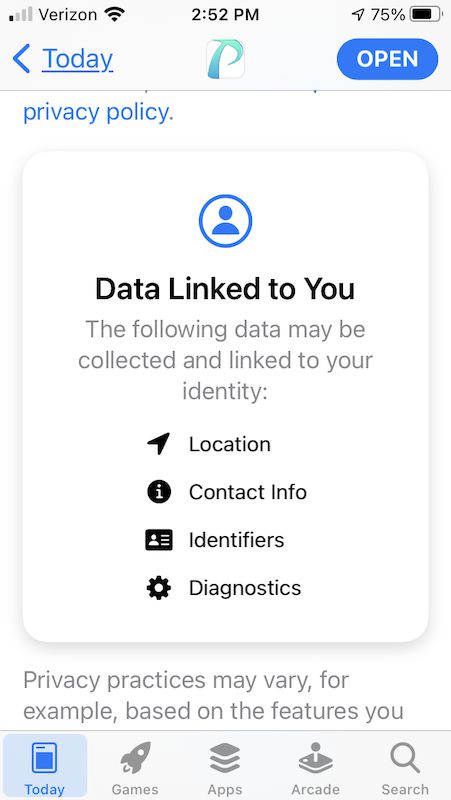The height and width of the screenshot is (800, 451).
Task: Tap the Contact Info circle icon
Action: [159, 492]
